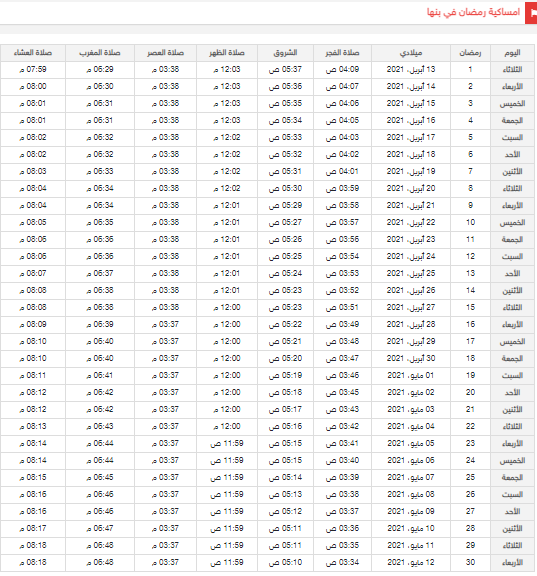
Task: Select Ramadan day 15 cell
Action: 470,307
